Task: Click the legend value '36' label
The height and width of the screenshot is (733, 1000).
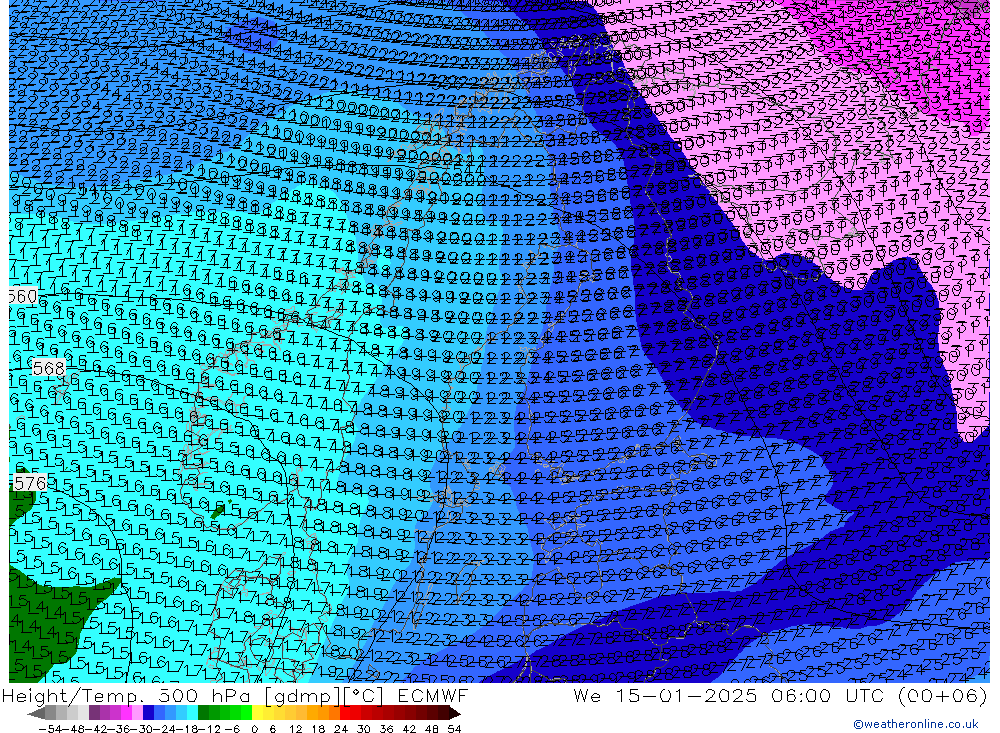Action: coord(386,729)
